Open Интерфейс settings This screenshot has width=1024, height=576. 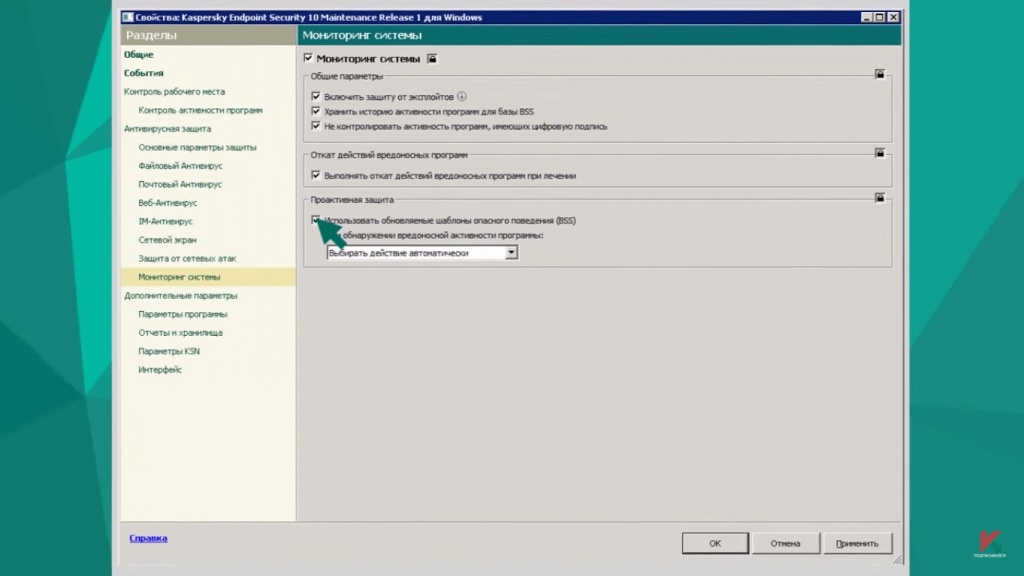[x=160, y=370]
